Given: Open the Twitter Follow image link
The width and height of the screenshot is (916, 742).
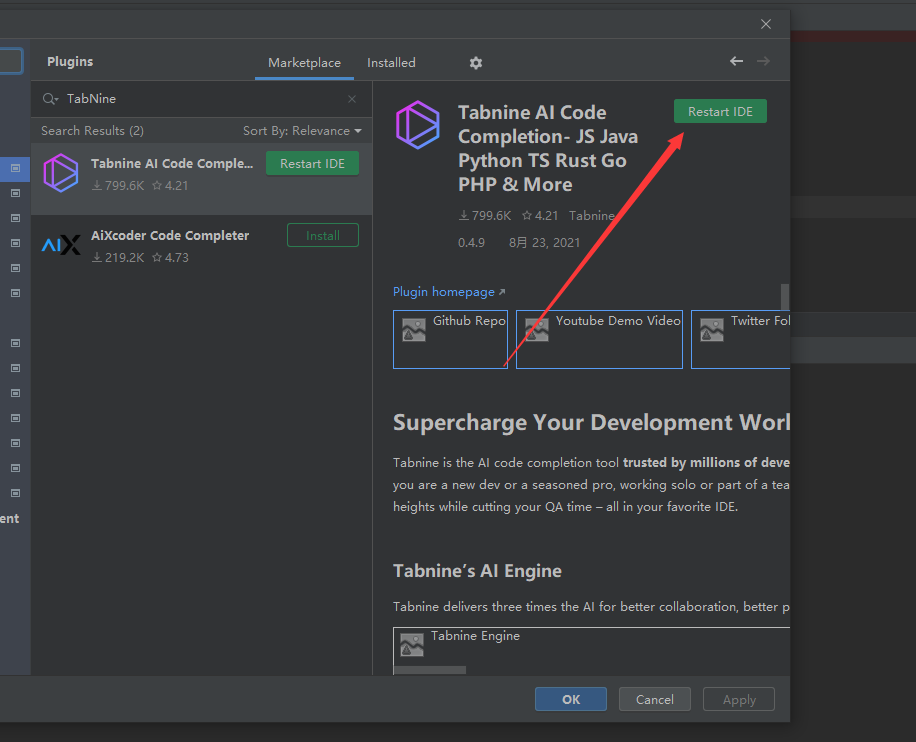Looking at the screenshot, I should (x=741, y=339).
